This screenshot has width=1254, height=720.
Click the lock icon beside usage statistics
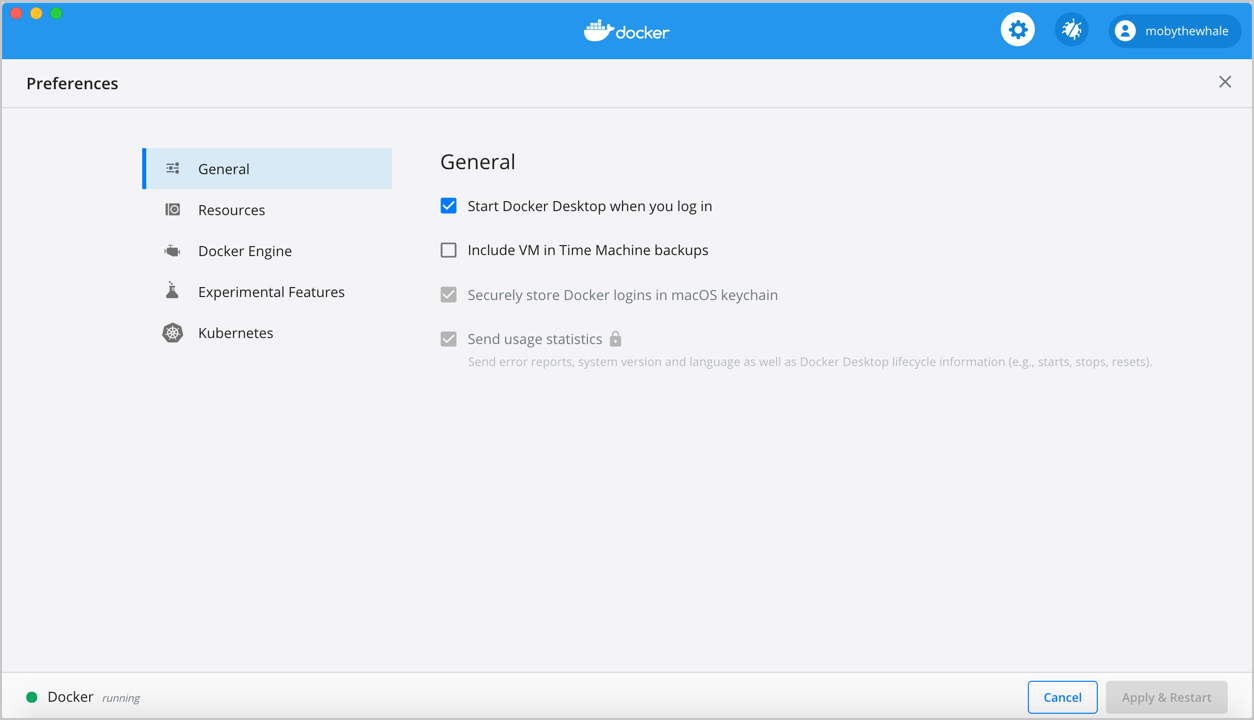tap(616, 339)
